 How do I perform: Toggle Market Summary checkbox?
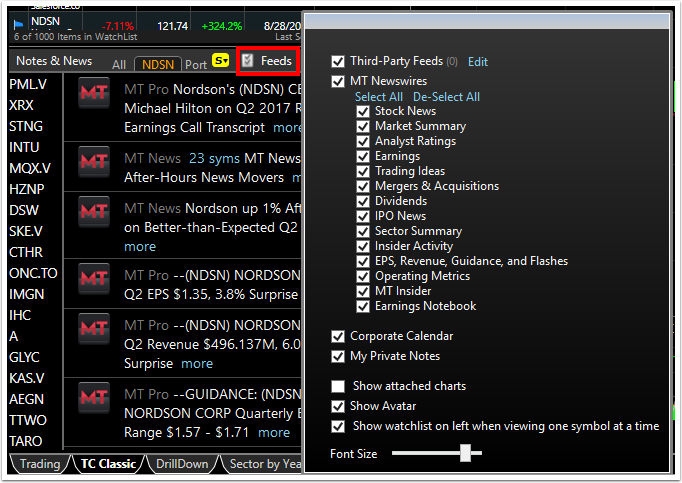point(363,127)
